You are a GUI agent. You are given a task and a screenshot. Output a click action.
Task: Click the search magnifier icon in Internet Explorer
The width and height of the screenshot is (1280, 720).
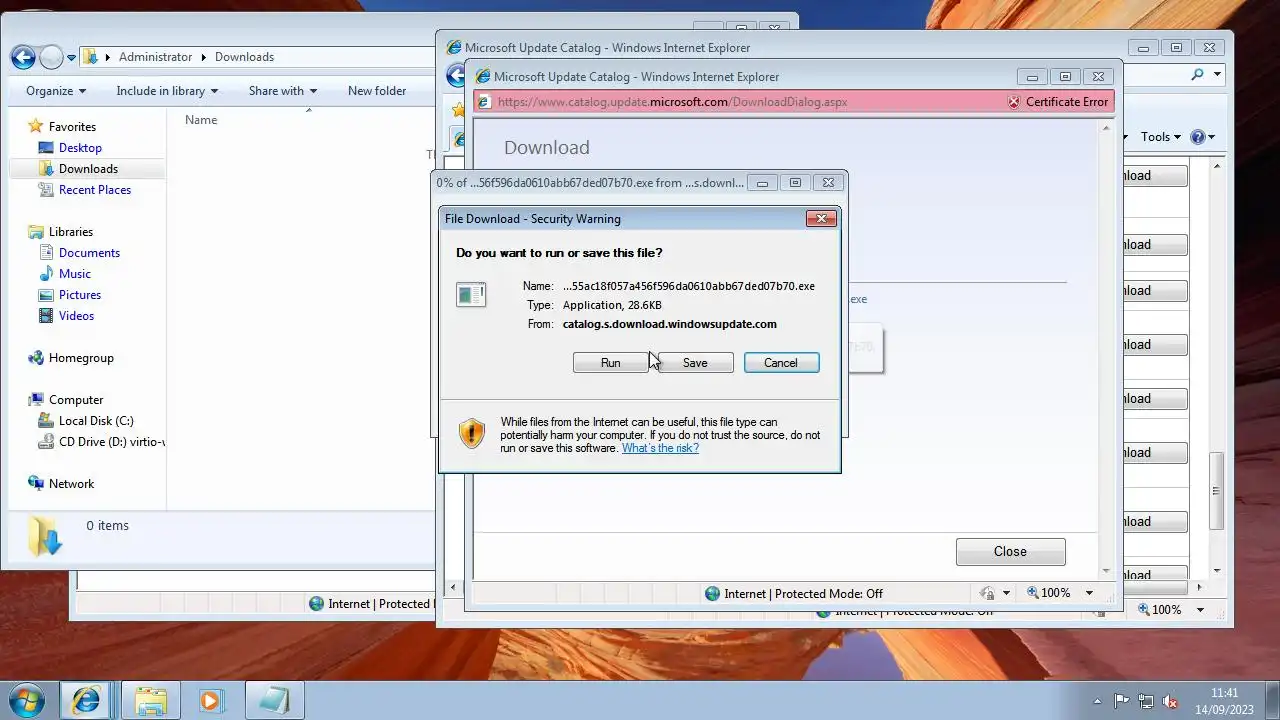coord(1198,74)
